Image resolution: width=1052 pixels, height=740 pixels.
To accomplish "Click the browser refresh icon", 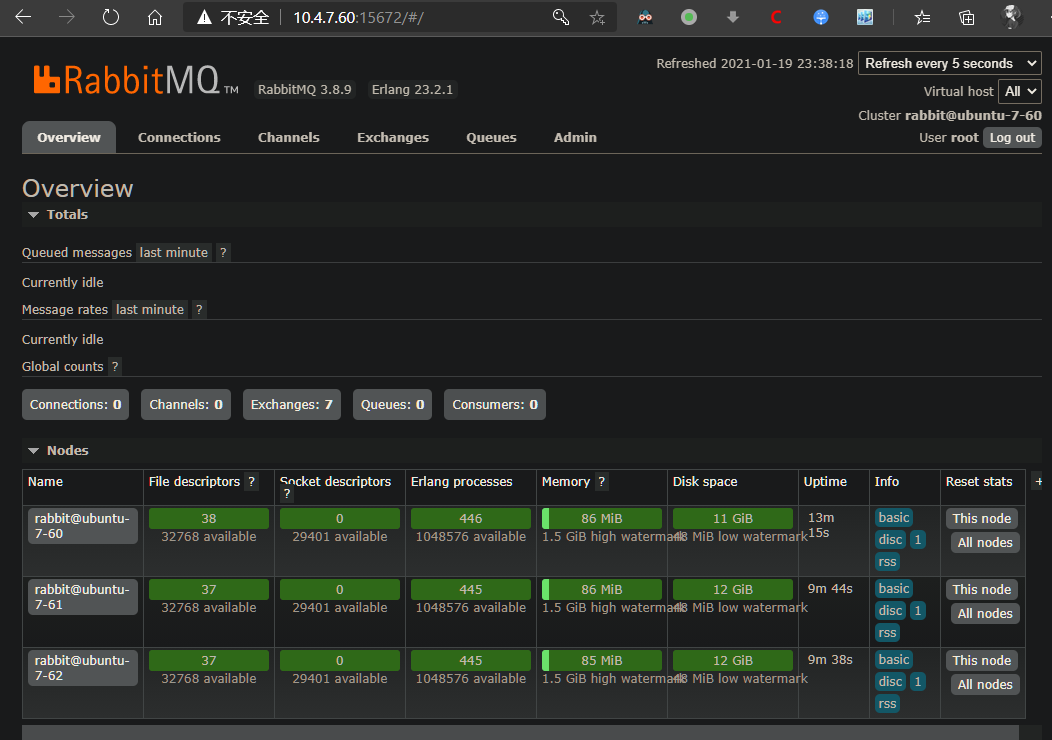I will pyautogui.click(x=111, y=17).
